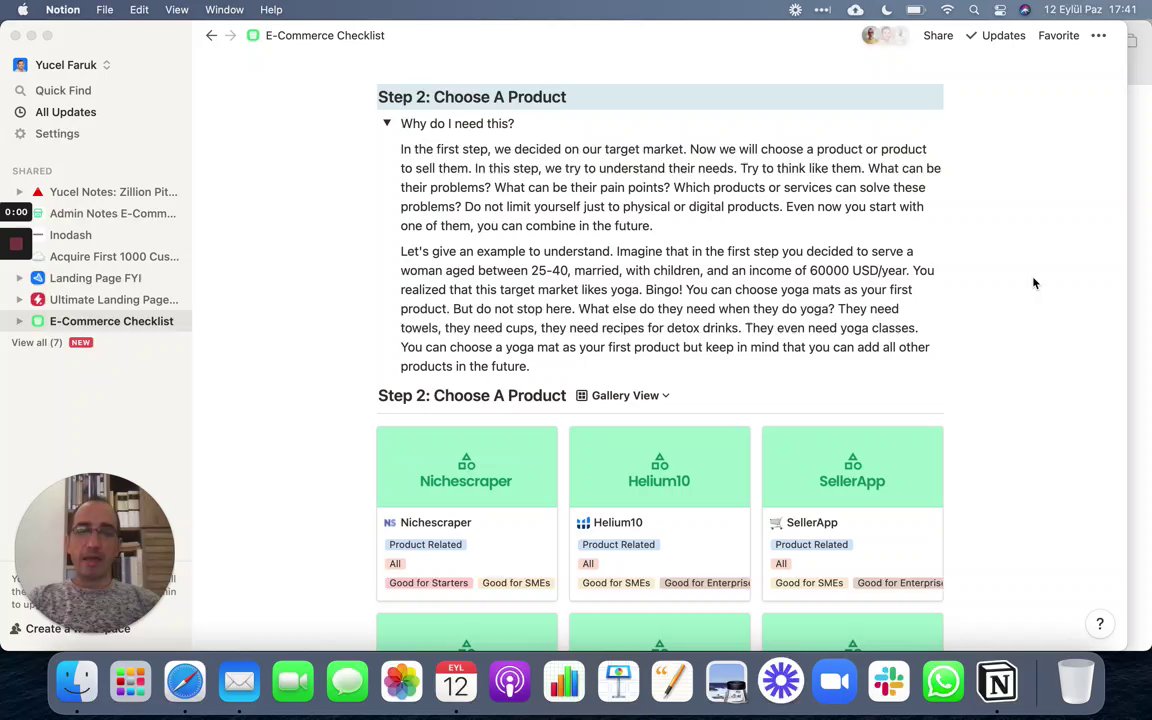Click the Quick Find search icon
The width and height of the screenshot is (1152, 720).
pyautogui.click(x=21, y=90)
